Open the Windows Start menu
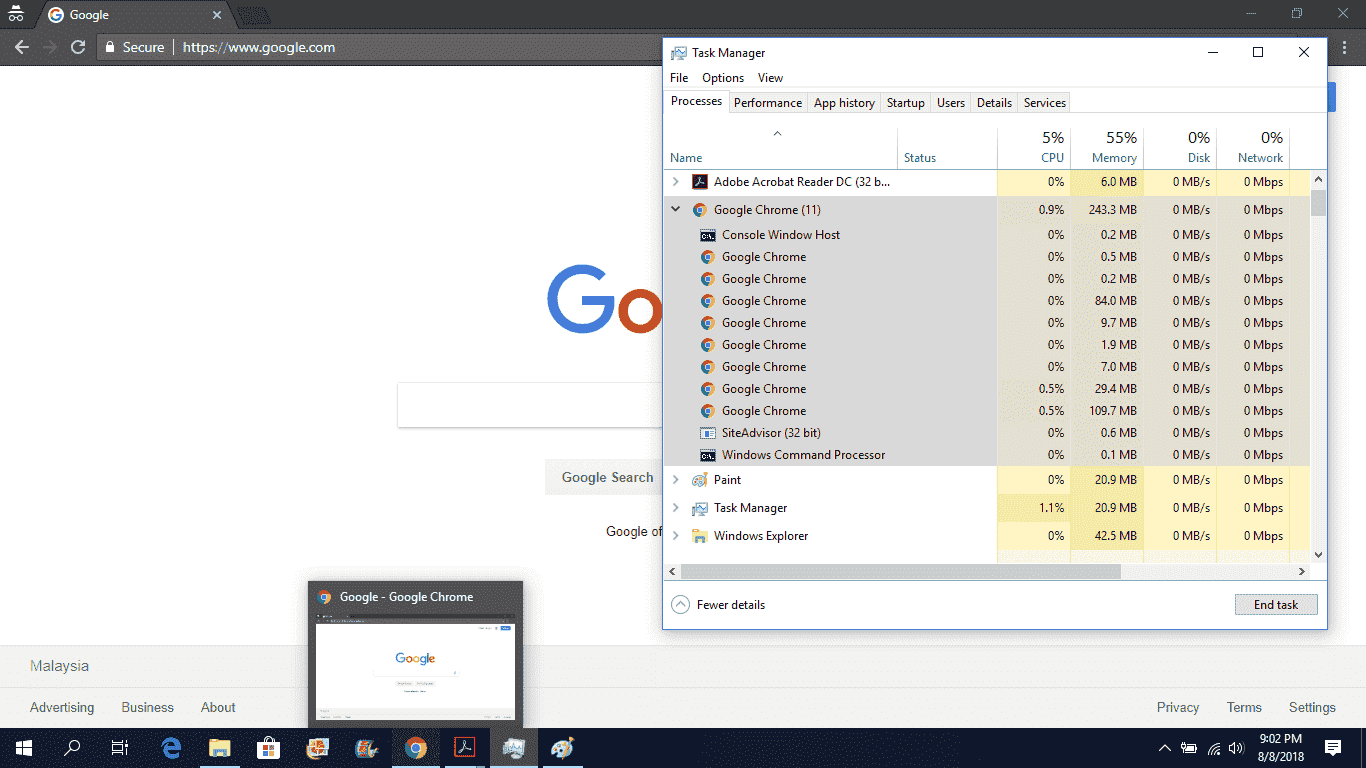Screen dimensions: 1366x768 coord(24,748)
